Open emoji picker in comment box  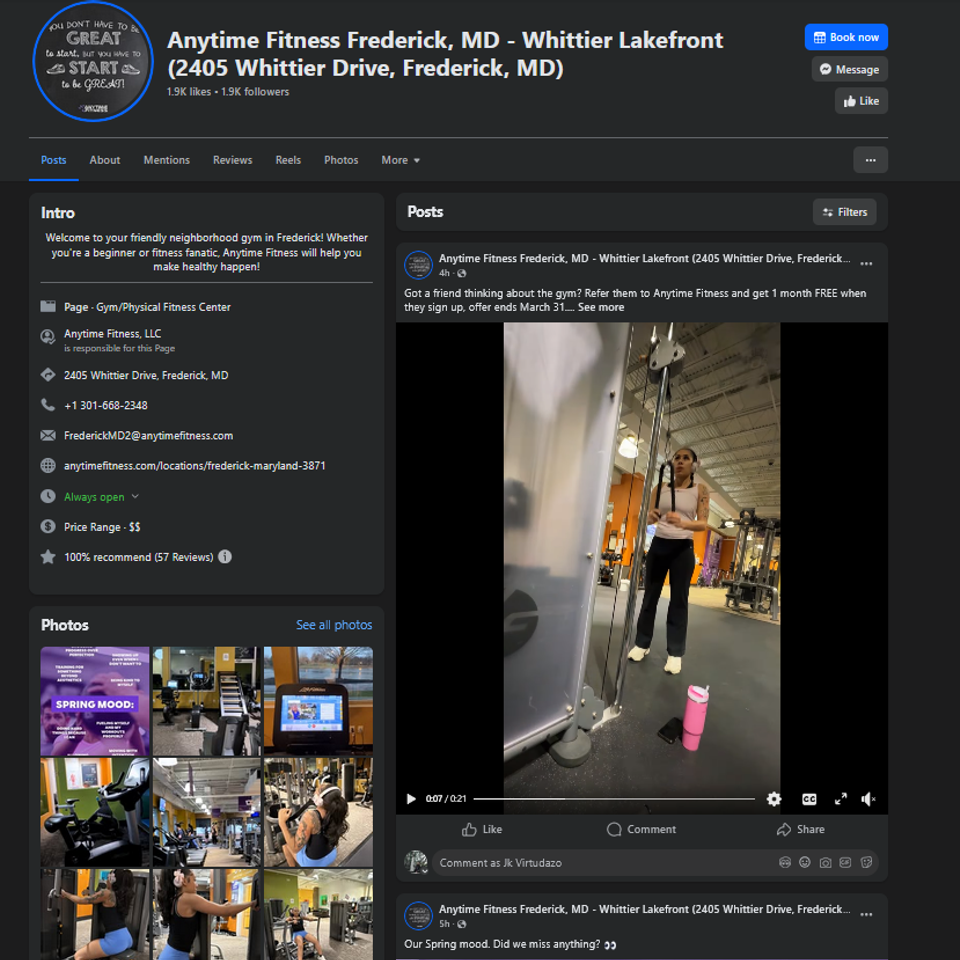(x=804, y=862)
